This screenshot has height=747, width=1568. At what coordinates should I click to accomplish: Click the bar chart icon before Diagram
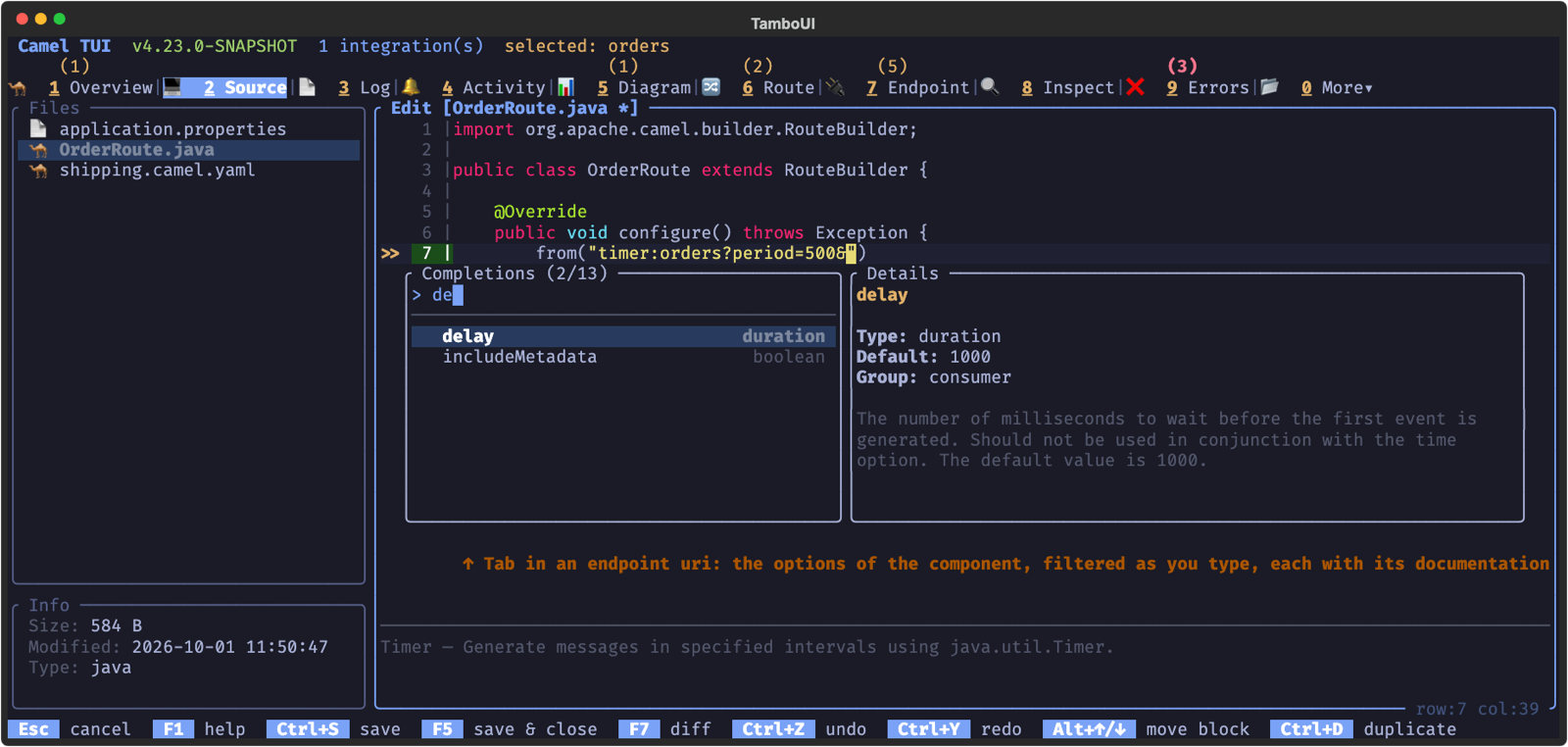[565, 87]
